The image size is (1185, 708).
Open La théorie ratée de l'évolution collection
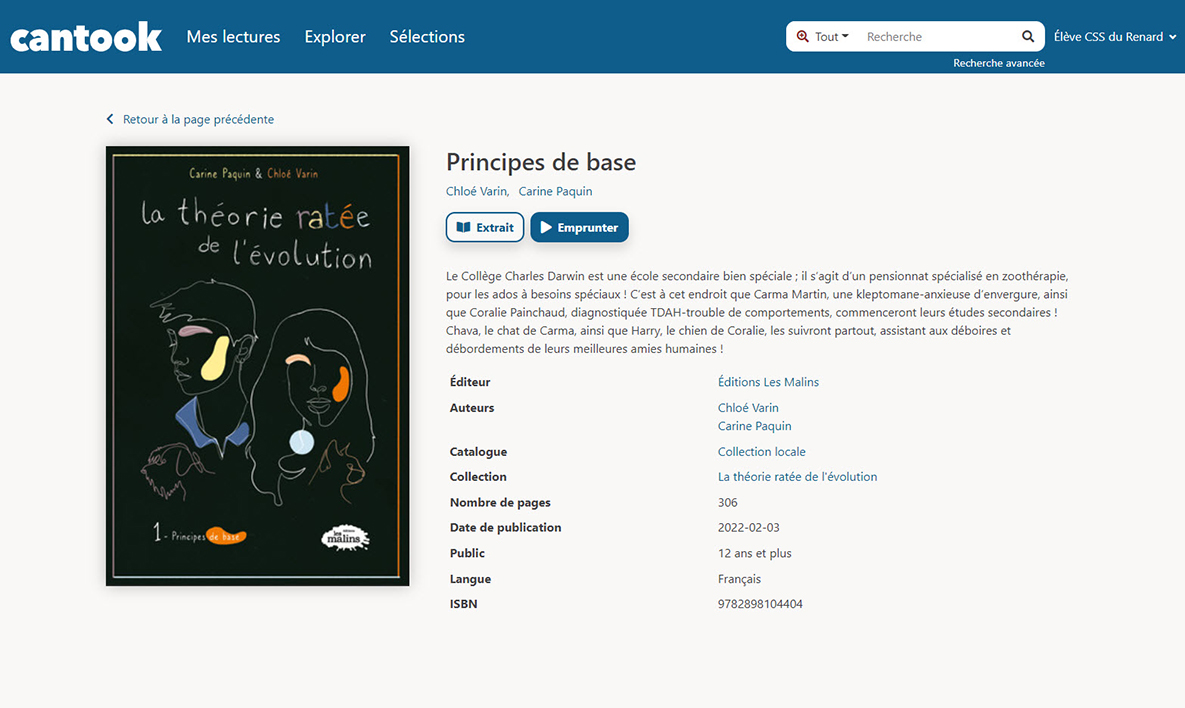797,476
